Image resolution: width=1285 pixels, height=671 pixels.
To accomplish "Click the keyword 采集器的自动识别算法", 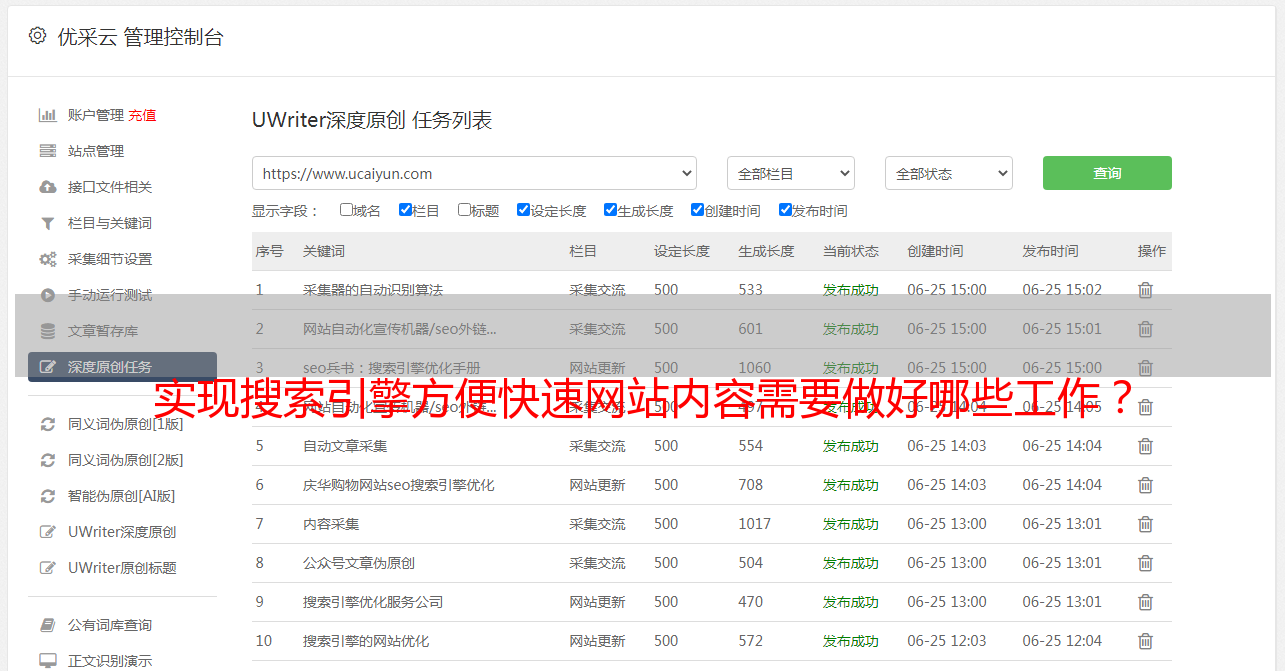I will [x=373, y=290].
